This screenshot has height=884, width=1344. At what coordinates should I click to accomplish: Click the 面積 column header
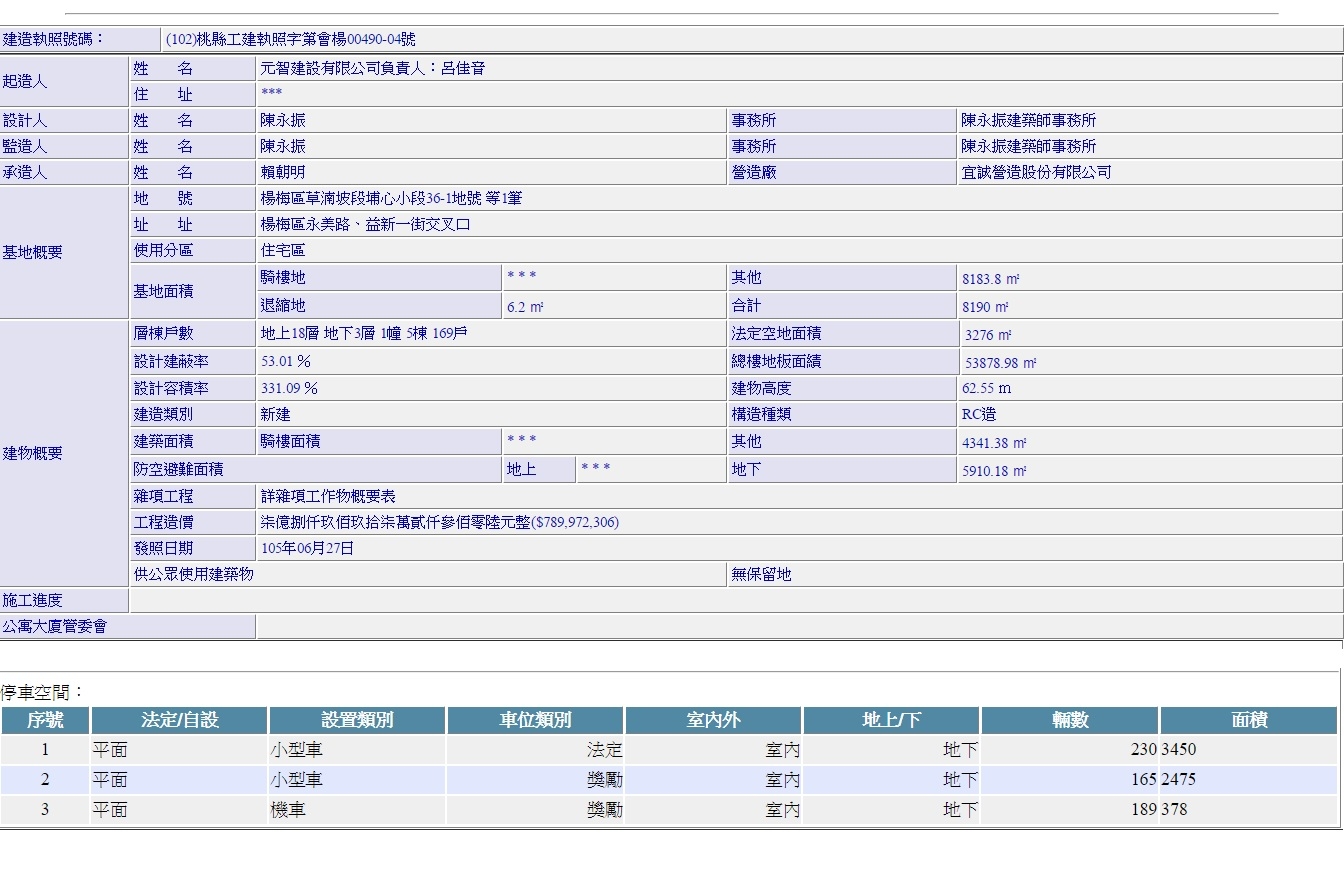[1249, 720]
